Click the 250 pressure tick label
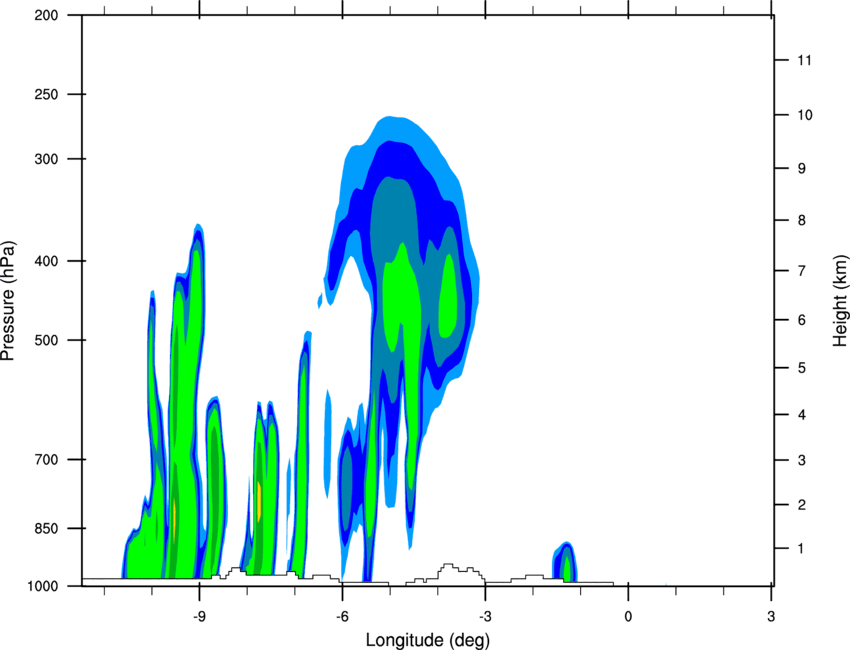This screenshot has width=850, height=650. (x=46, y=94)
